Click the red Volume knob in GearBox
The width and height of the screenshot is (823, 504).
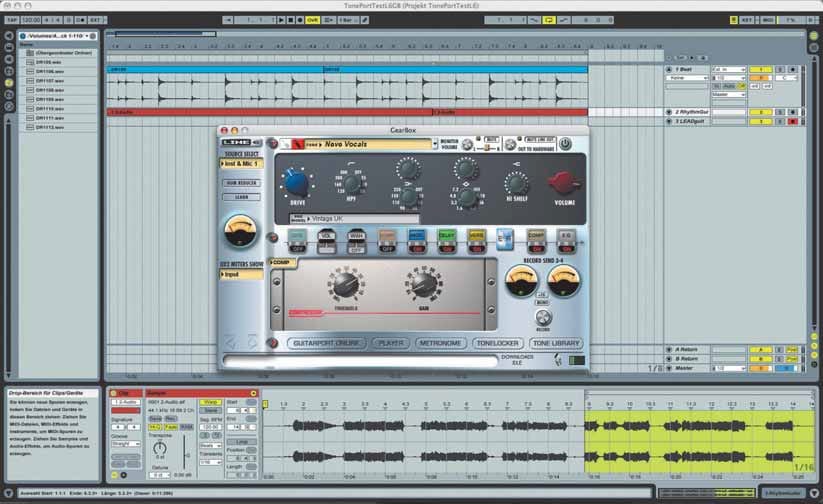tap(564, 182)
